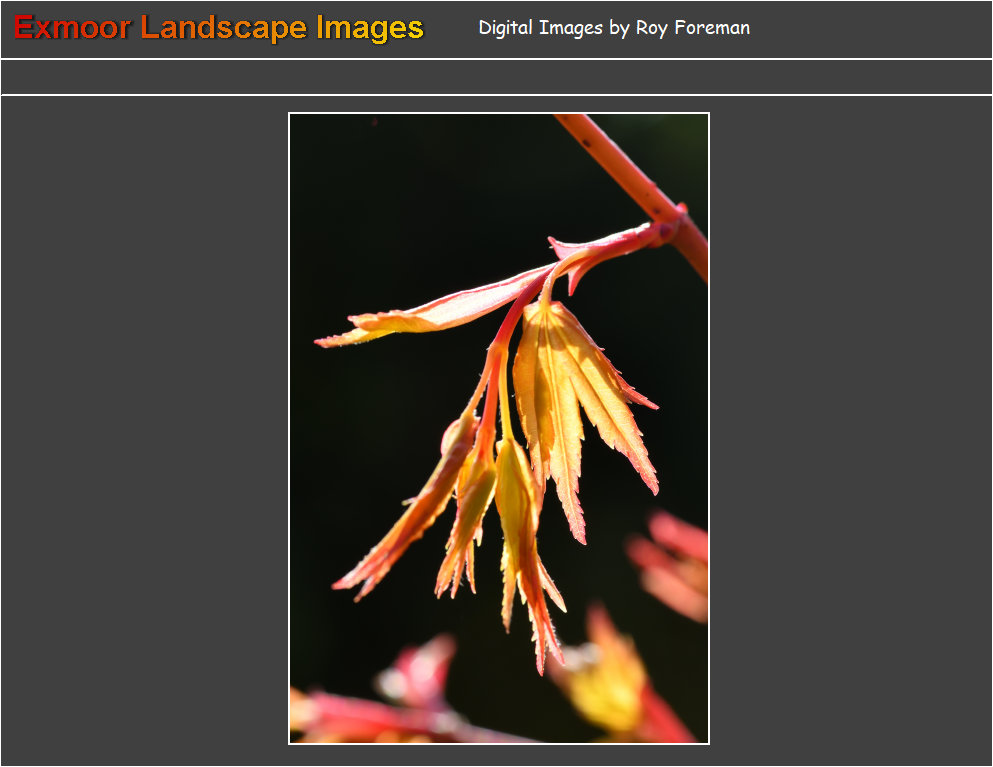The image size is (993, 767).
Task: Click the word 'Exmoor' in the title
Action: (x=72, y=28)
